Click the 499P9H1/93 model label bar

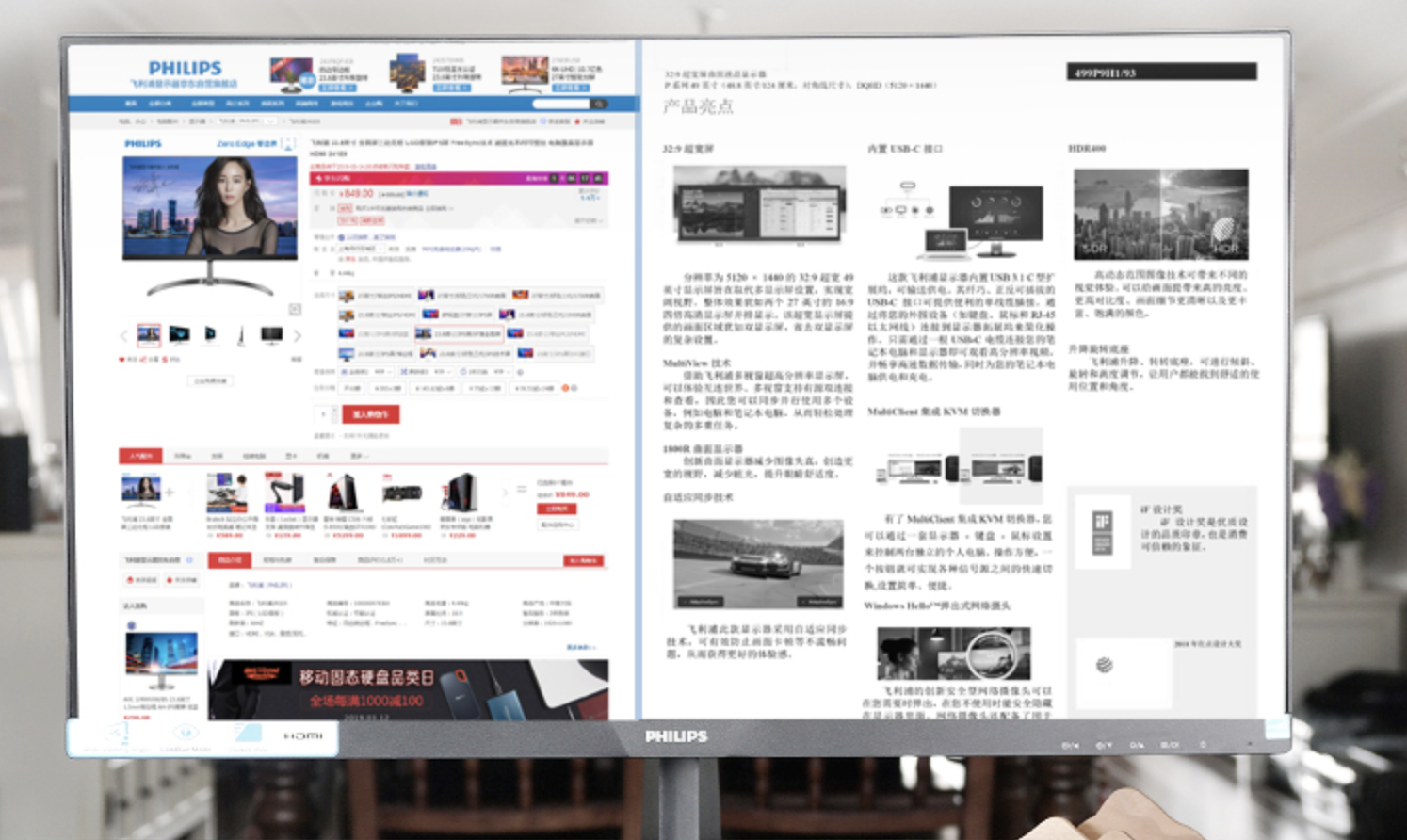coord(1161,72)
